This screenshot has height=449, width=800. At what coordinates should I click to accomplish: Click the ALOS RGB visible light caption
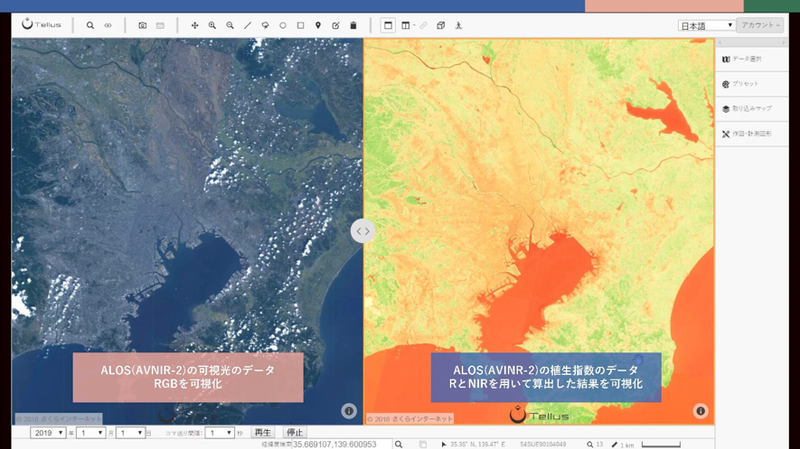point(188,377)
